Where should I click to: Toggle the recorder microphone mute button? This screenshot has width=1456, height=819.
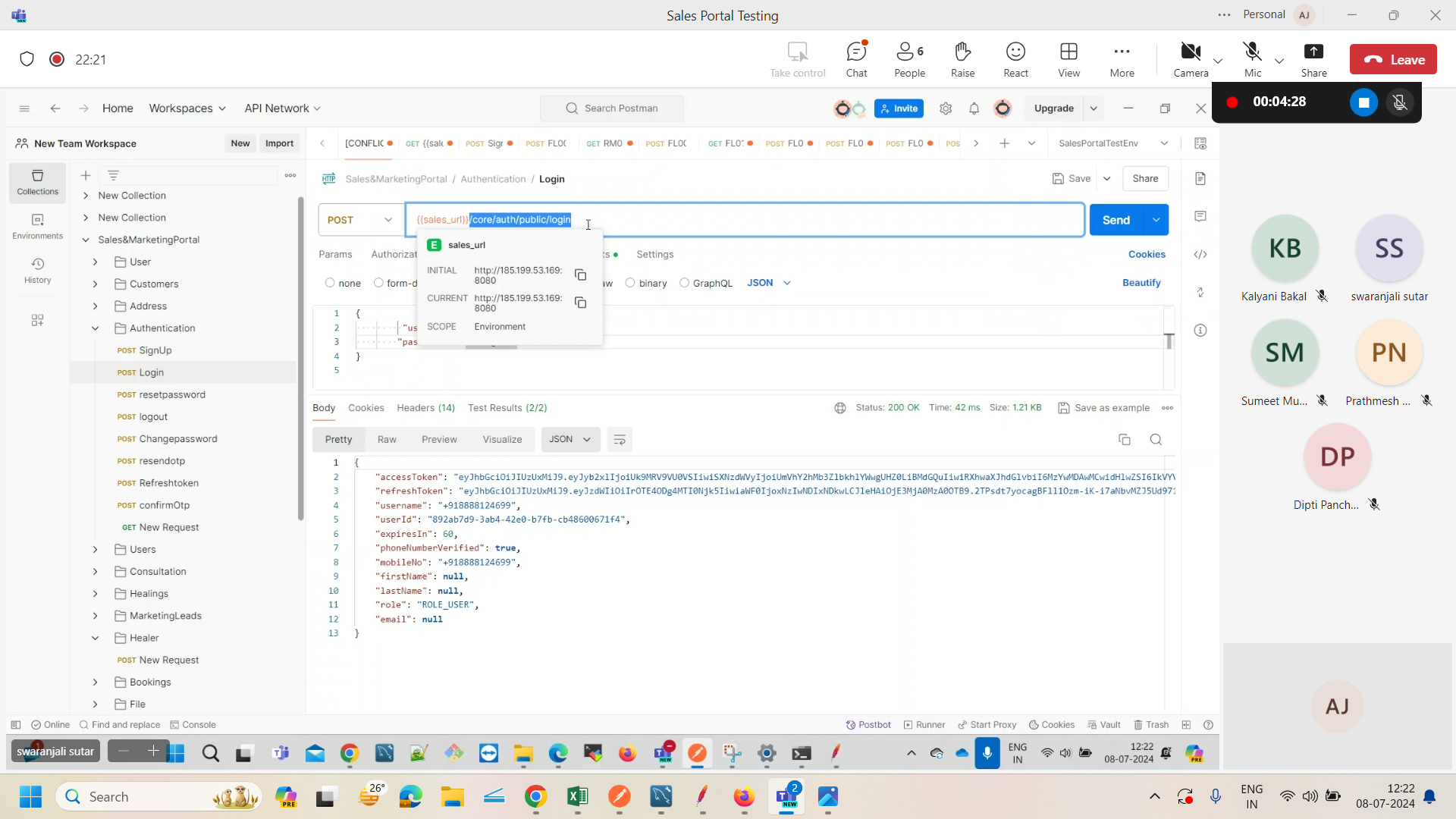[x=1400, y=102]
